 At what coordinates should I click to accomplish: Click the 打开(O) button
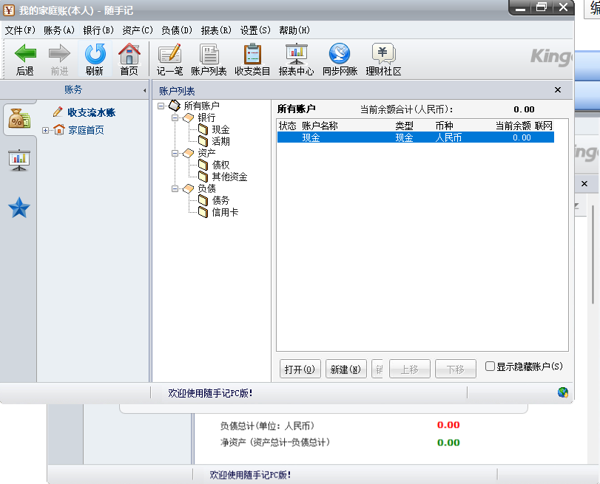click(299, 369)
